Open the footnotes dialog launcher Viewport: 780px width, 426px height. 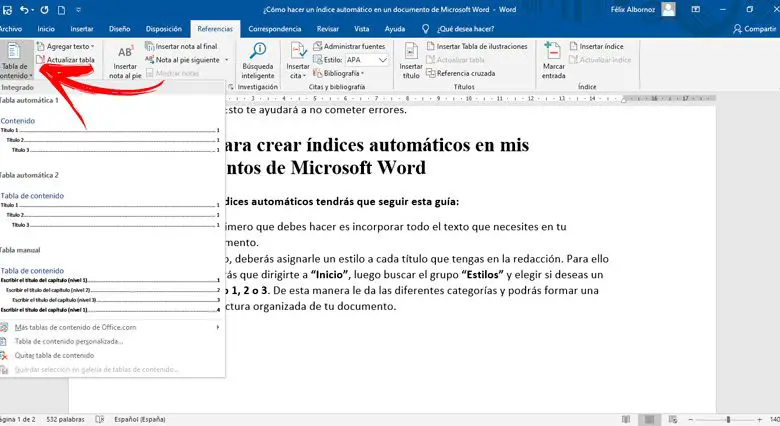point(231,87)
